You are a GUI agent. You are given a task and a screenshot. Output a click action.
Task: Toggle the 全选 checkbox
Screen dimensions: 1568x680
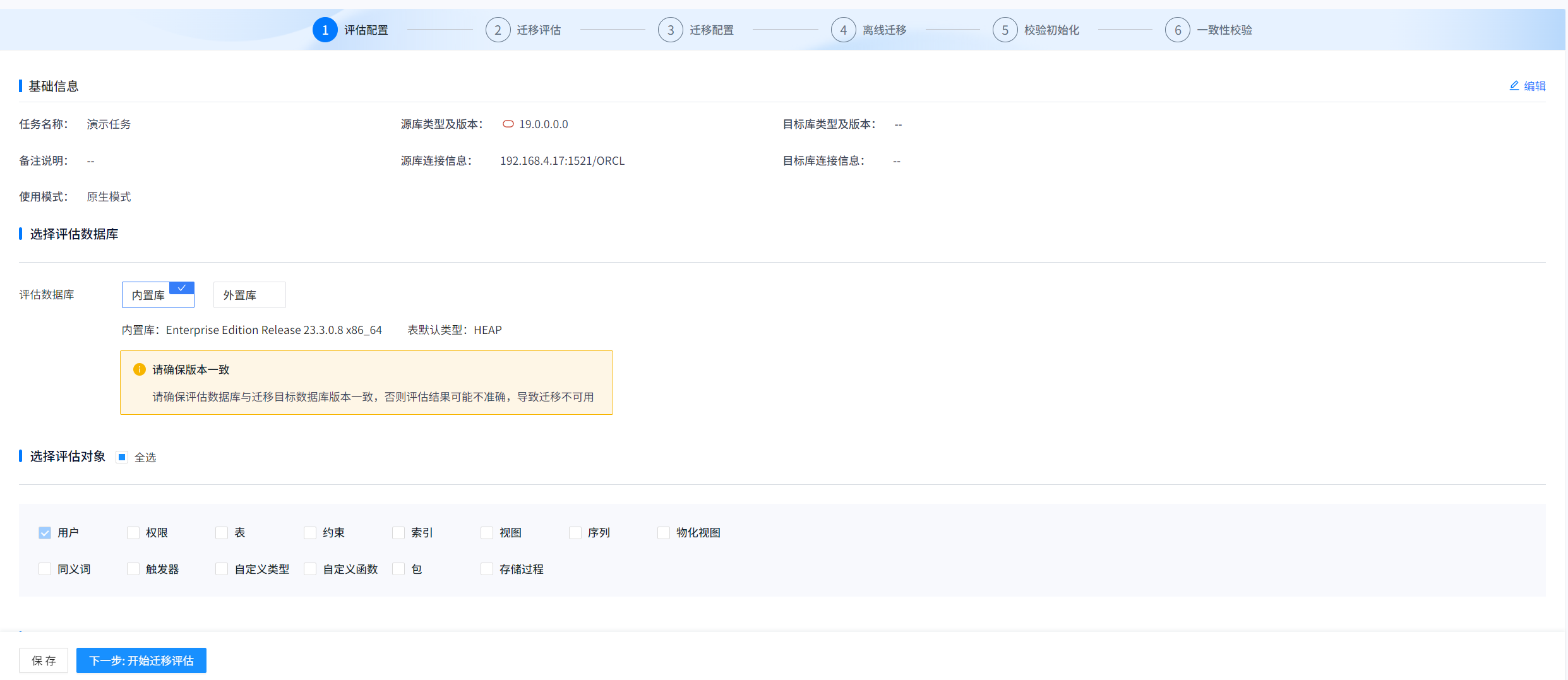[x=123, y=457]
